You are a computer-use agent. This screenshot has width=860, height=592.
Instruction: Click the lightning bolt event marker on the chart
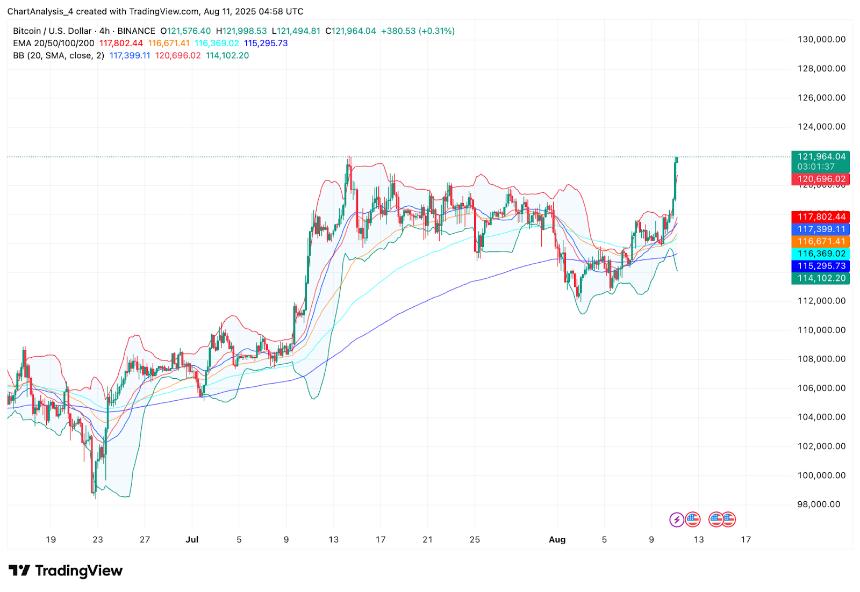(x=676, y=519)
